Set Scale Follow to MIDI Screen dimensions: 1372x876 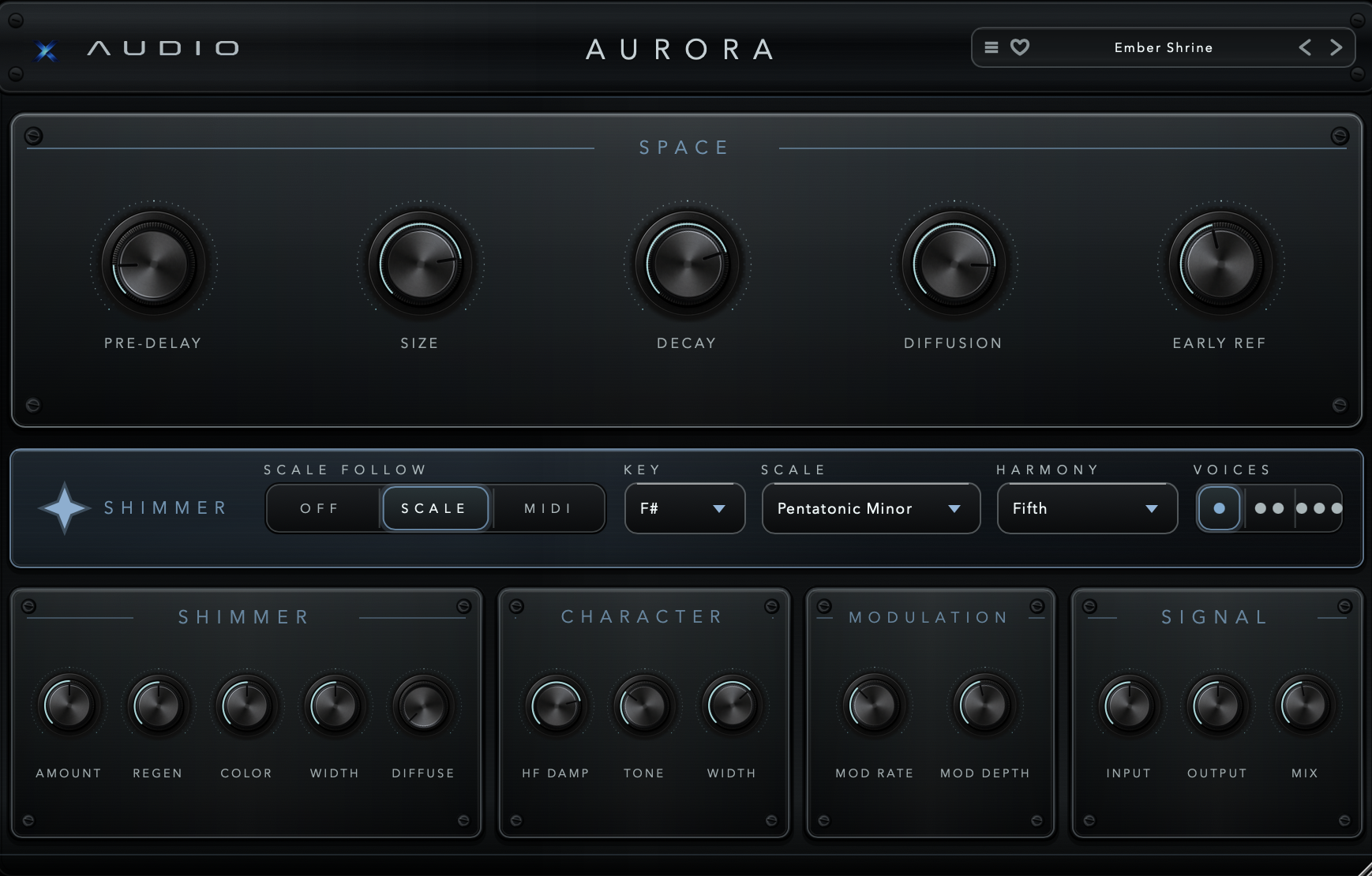(x=548, y=508)
